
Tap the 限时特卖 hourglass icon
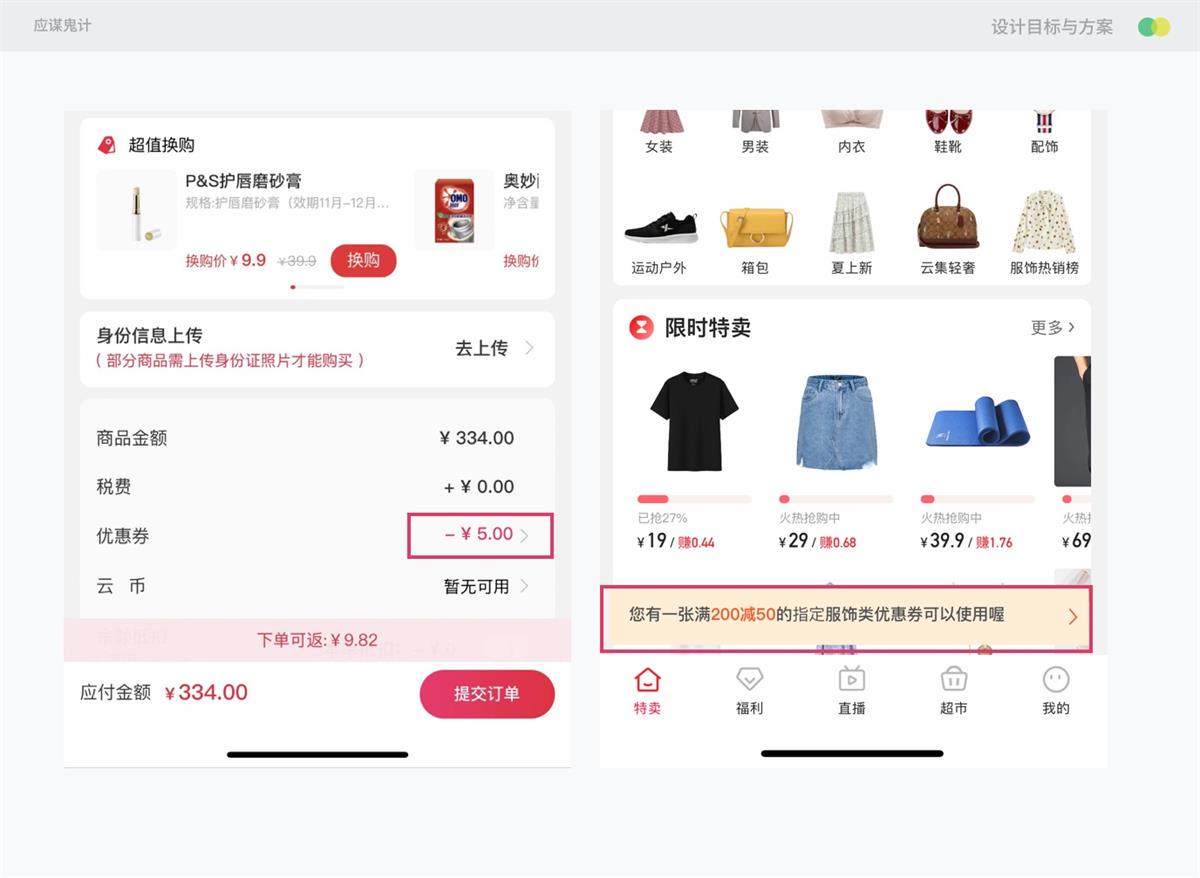pos(641,327)
